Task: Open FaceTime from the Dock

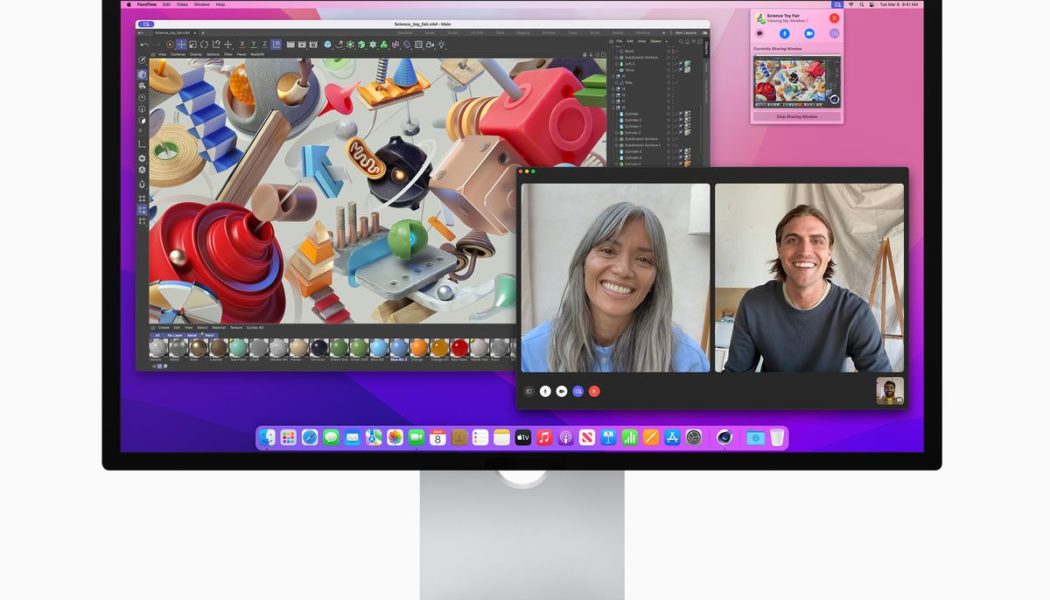Action: pos(415,437)
